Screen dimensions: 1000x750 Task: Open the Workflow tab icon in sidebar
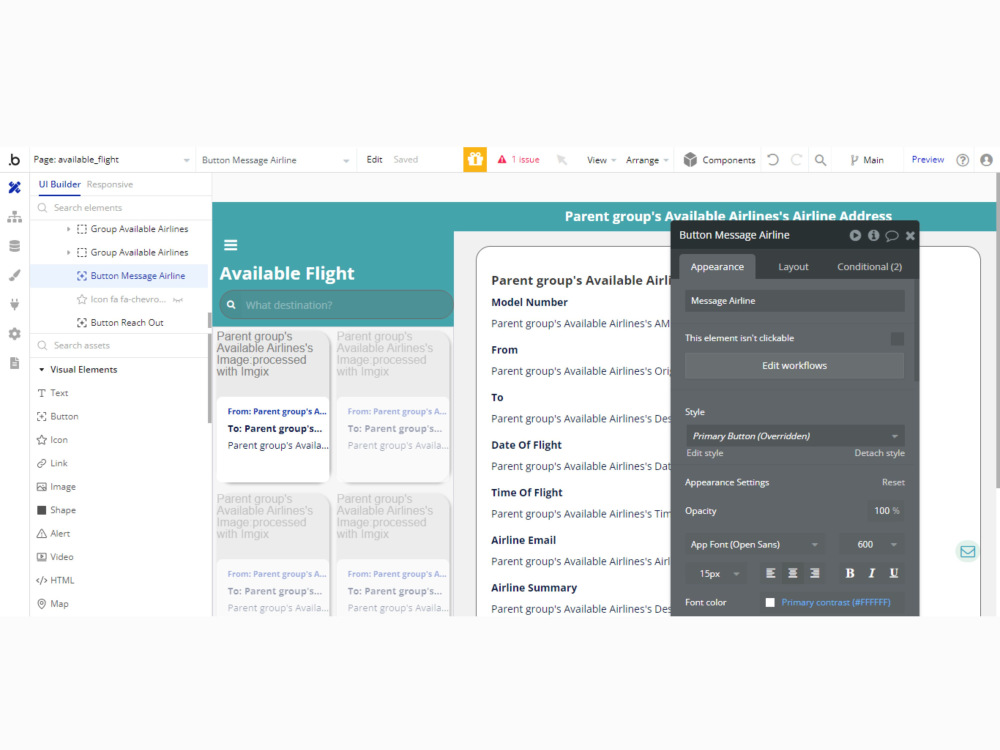click(x=14, y=217)
